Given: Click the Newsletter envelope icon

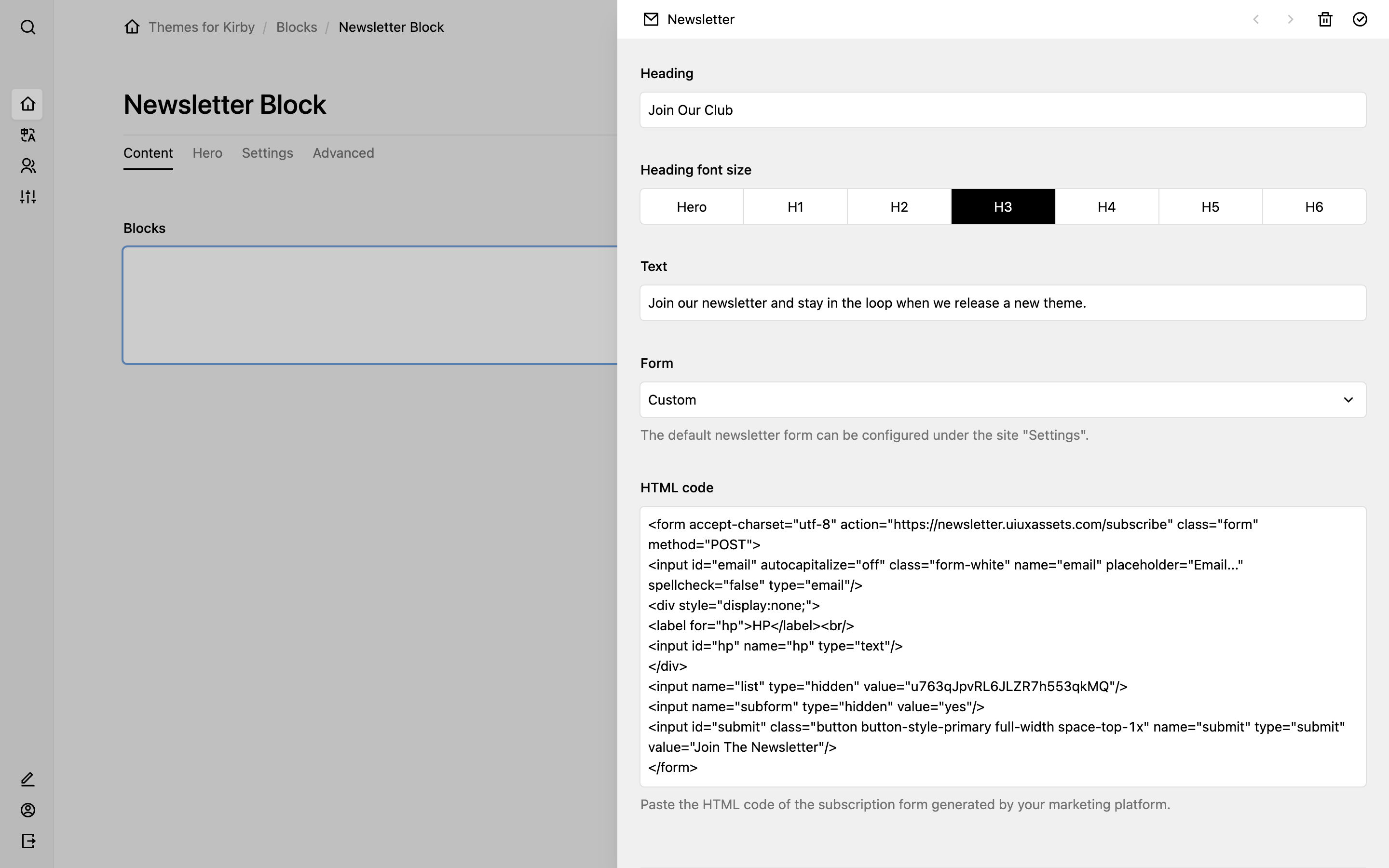Looking at the screenshot, I should point(651,19).
